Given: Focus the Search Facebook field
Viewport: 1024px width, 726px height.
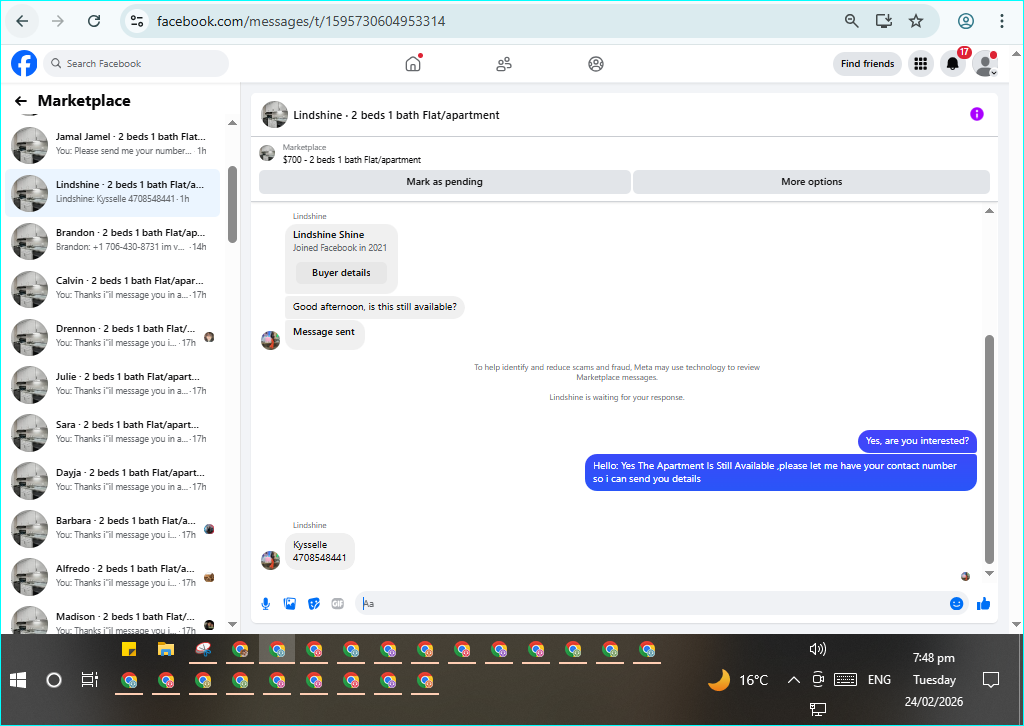Looking at the screenshot, I should 136,63.
